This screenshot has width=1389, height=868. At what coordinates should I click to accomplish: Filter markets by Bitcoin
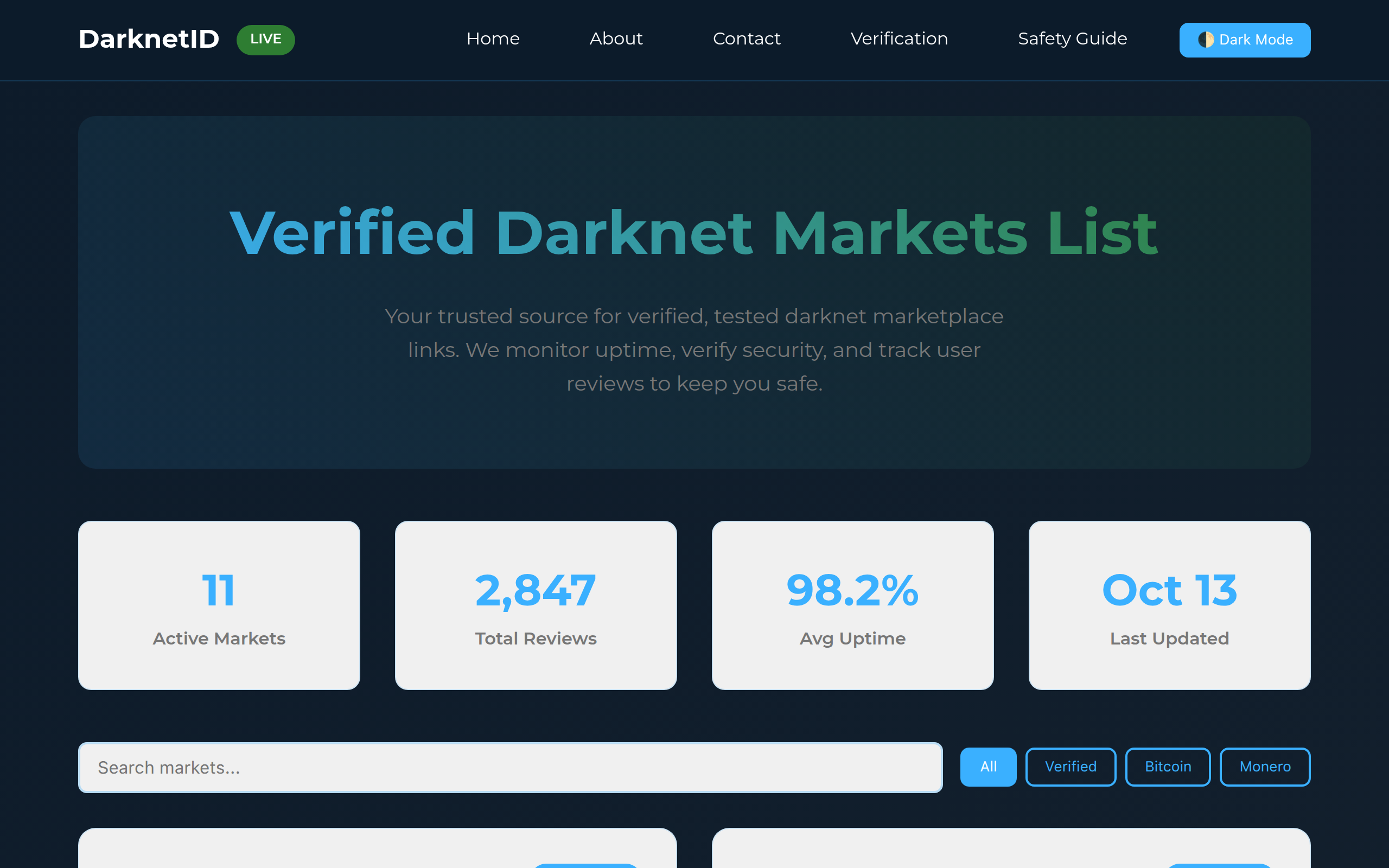[x=1168, y=767]
